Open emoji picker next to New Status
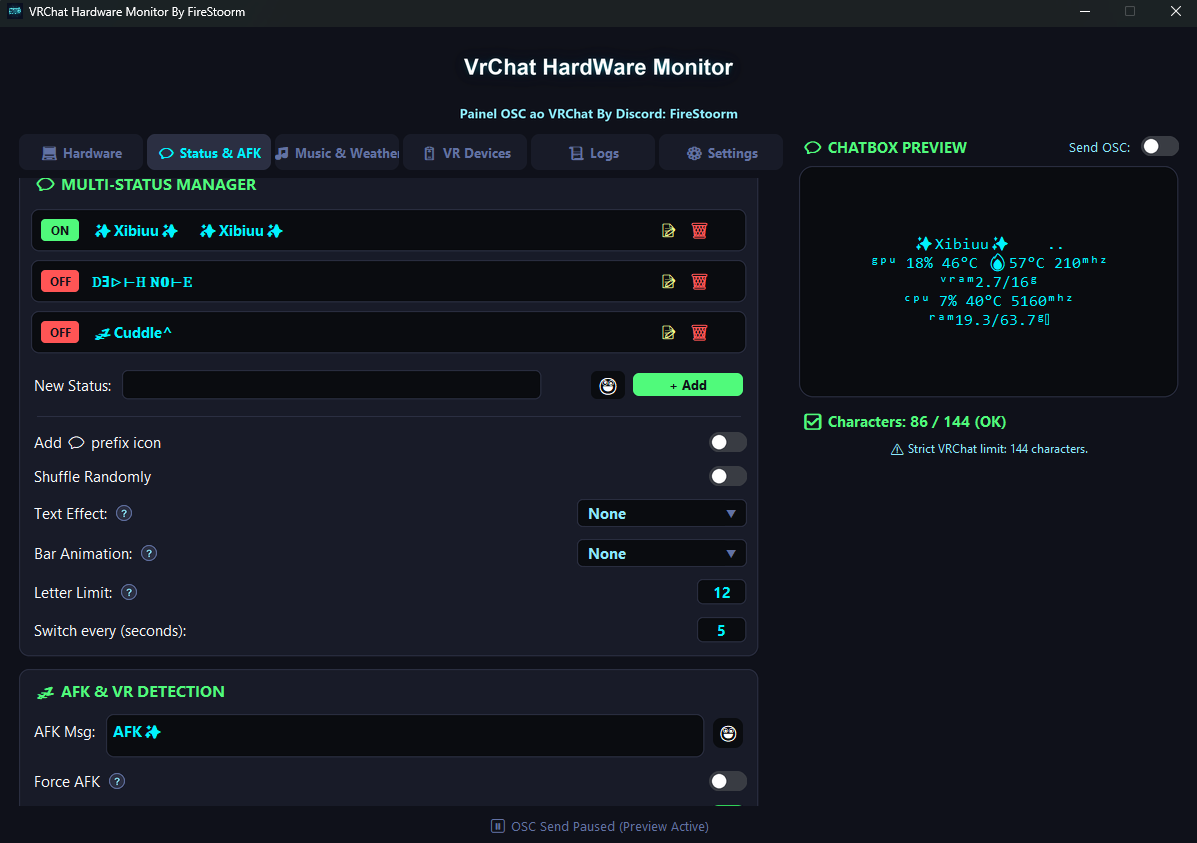Screen dimensions: 1197x843 (608, 386)
